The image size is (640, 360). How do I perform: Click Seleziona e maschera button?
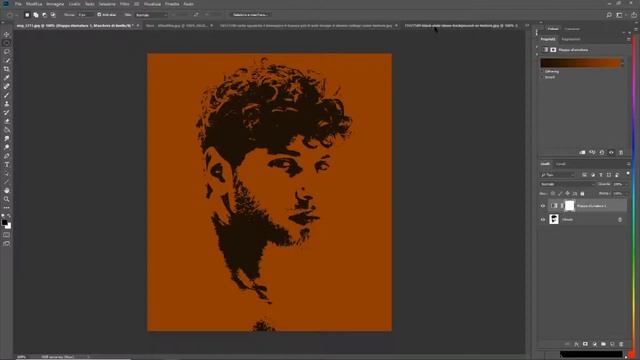(250, 15)
